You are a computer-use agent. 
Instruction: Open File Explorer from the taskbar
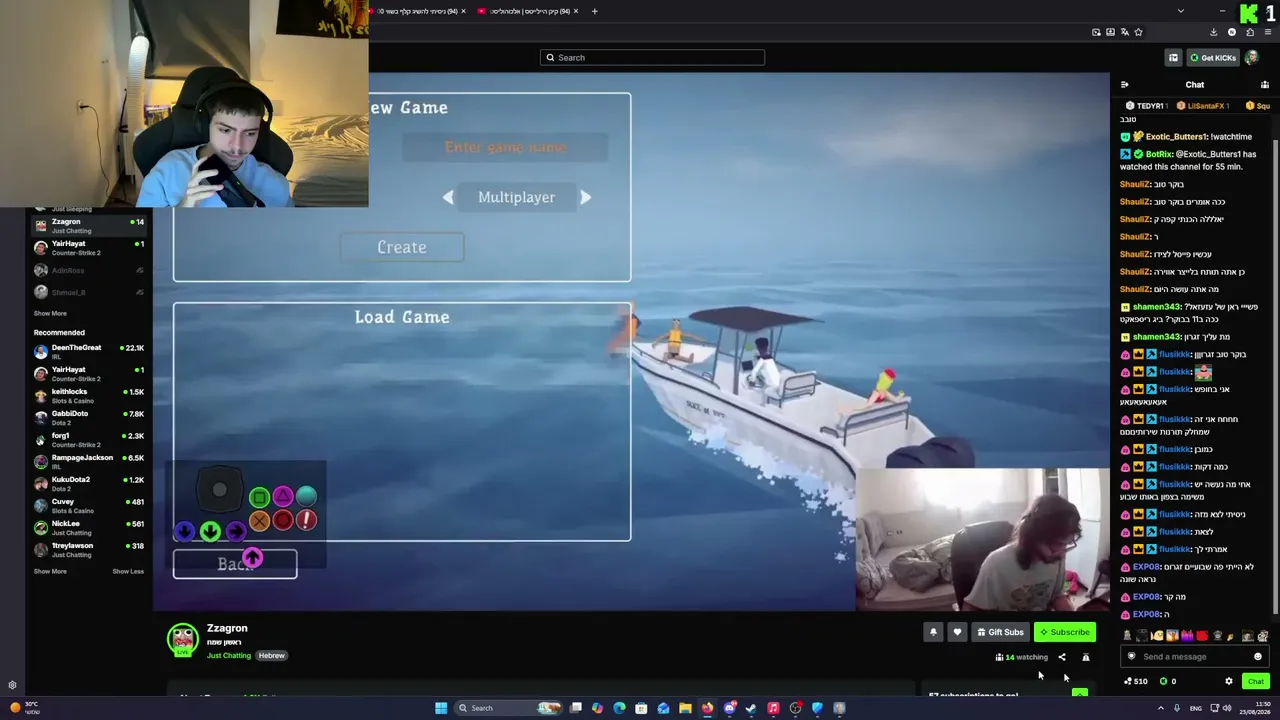[685, 708]
